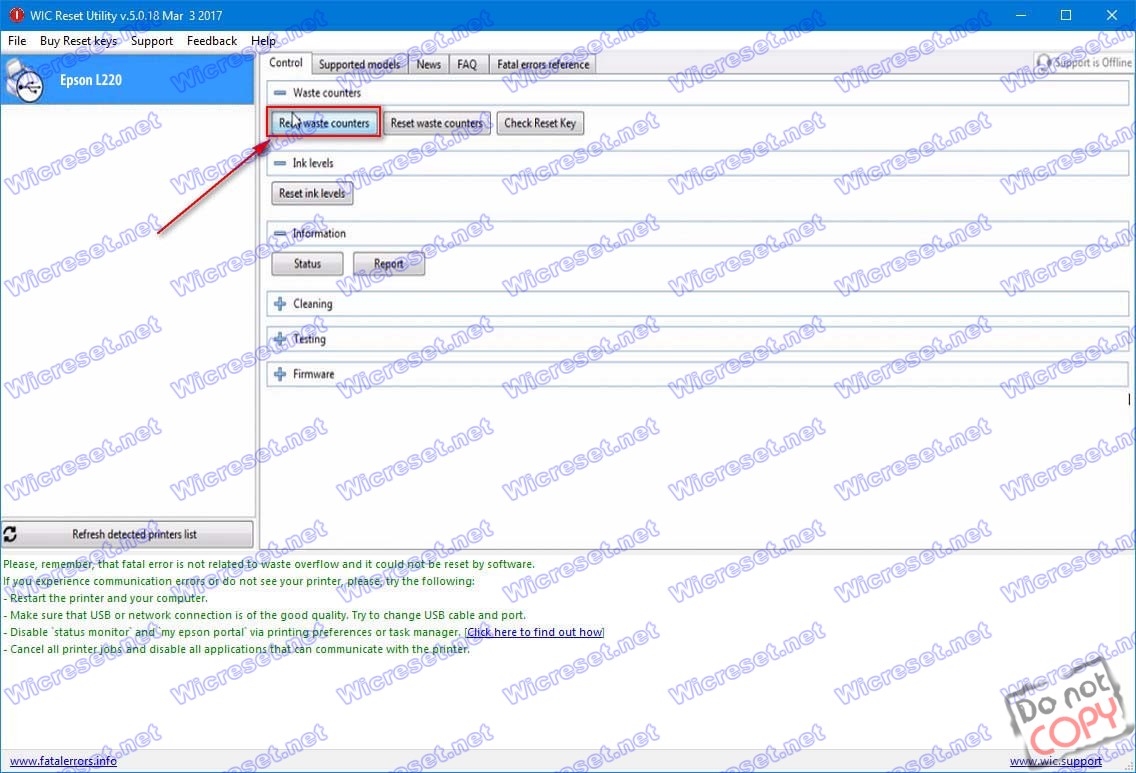The image size is (1136, 773).
Task: Collapse the Ink levels section
Action: pos(280,163)
